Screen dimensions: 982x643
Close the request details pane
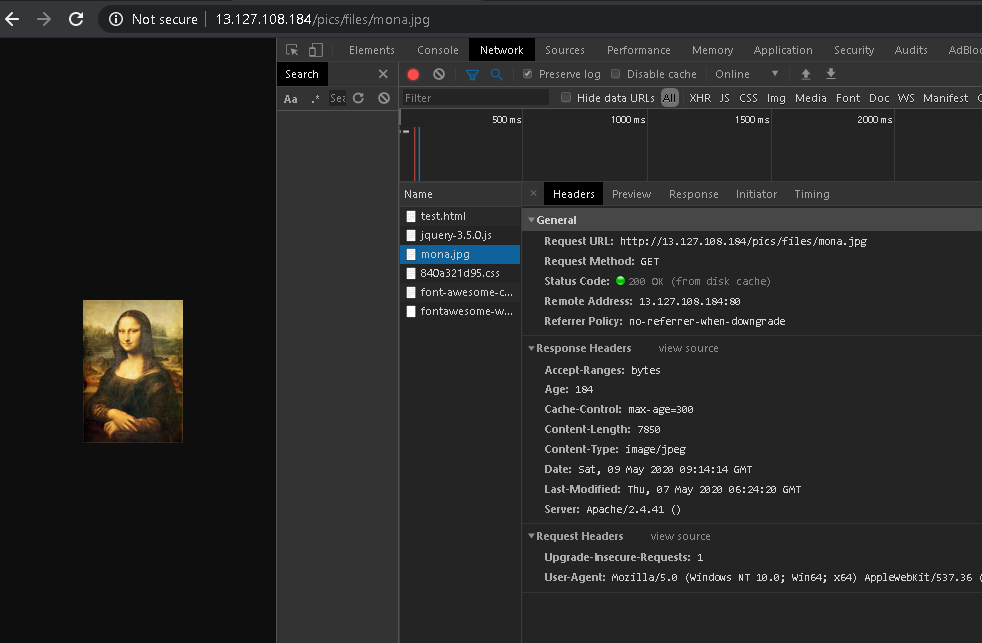(533, 193)
